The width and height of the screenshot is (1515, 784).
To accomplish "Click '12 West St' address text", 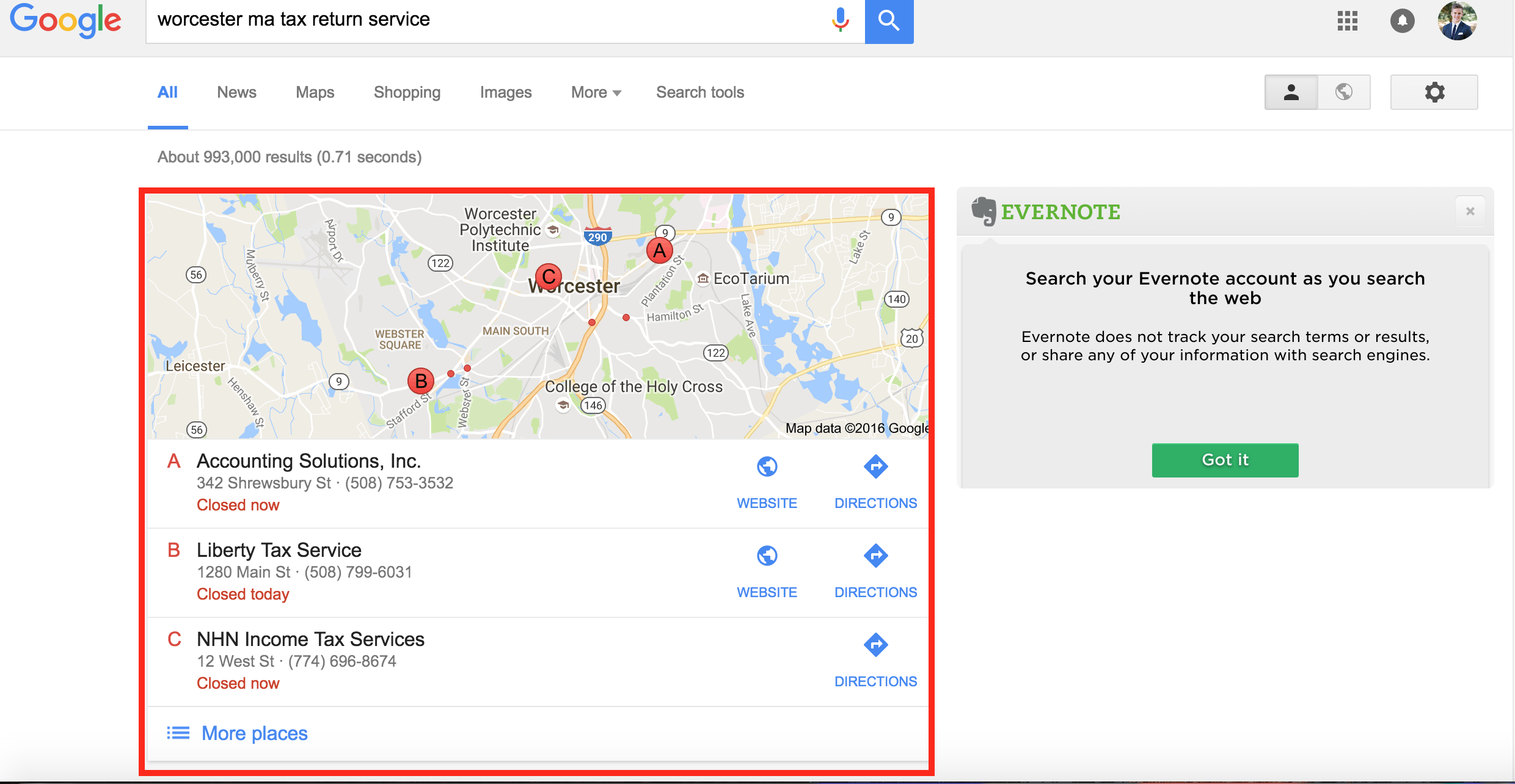I will 236,661.
